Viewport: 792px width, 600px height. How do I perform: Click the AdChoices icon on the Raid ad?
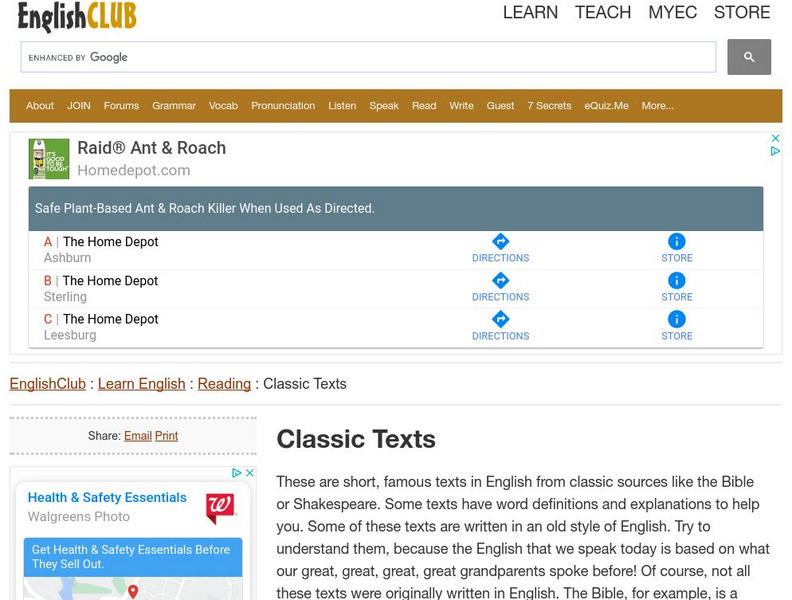775,151
